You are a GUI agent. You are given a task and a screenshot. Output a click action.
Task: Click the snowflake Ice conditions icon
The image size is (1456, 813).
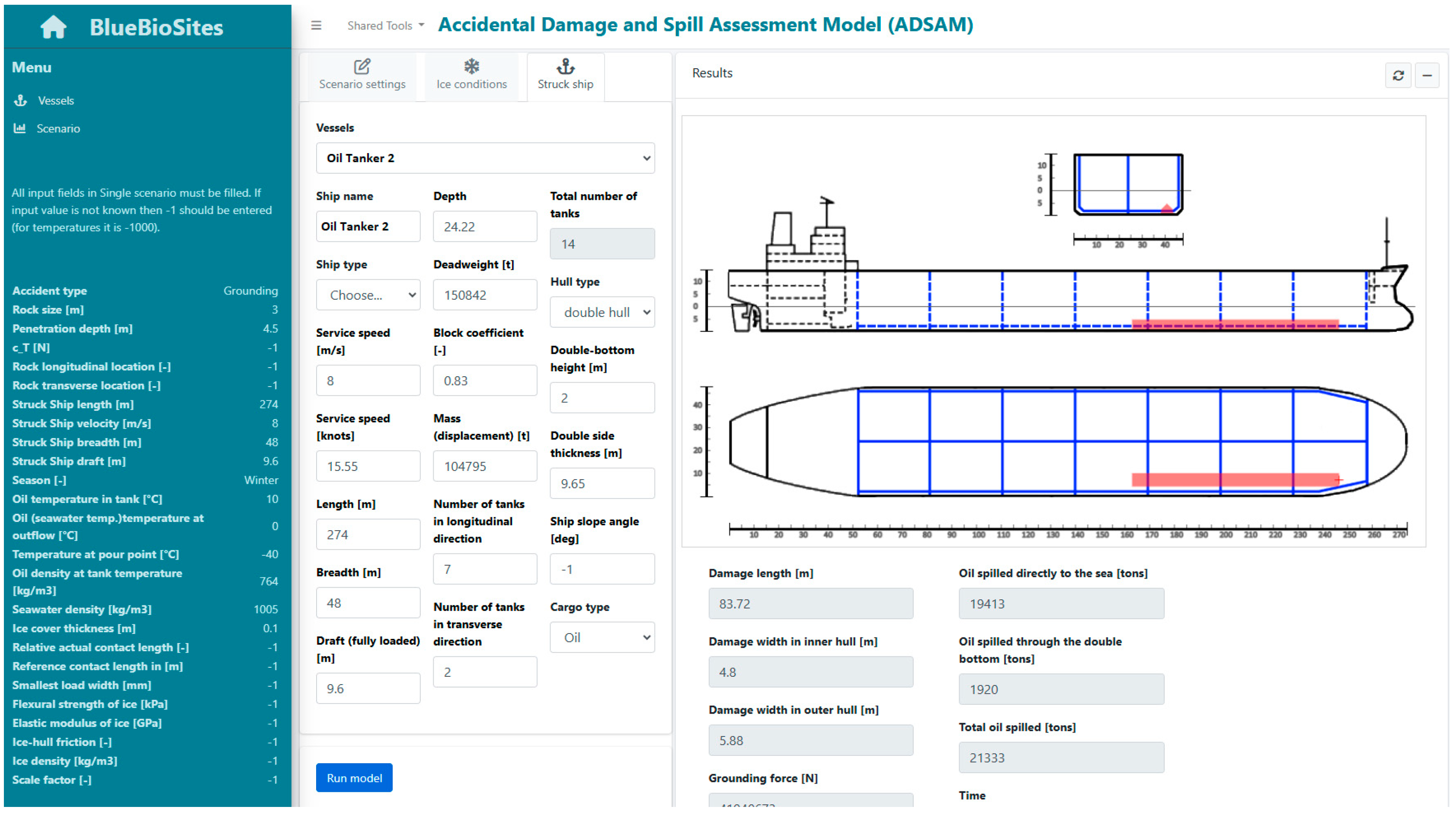point(471,67)
